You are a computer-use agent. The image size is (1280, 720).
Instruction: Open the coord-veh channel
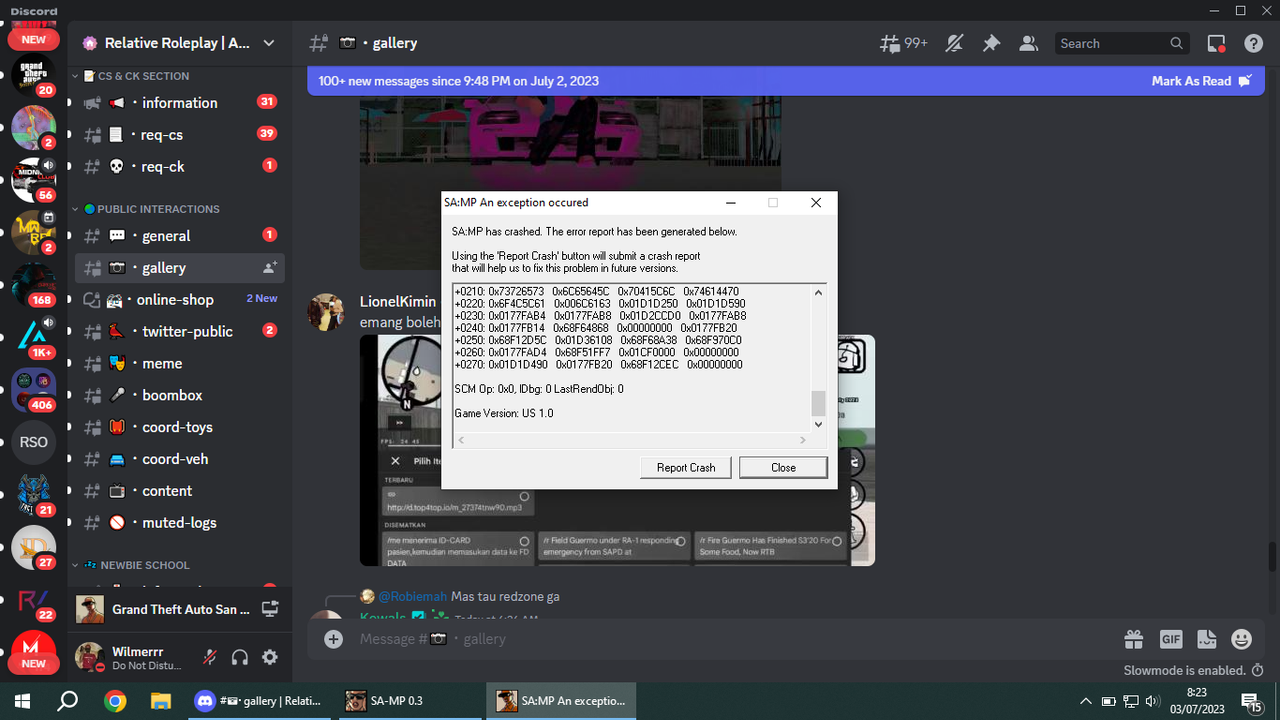point(179,459)
